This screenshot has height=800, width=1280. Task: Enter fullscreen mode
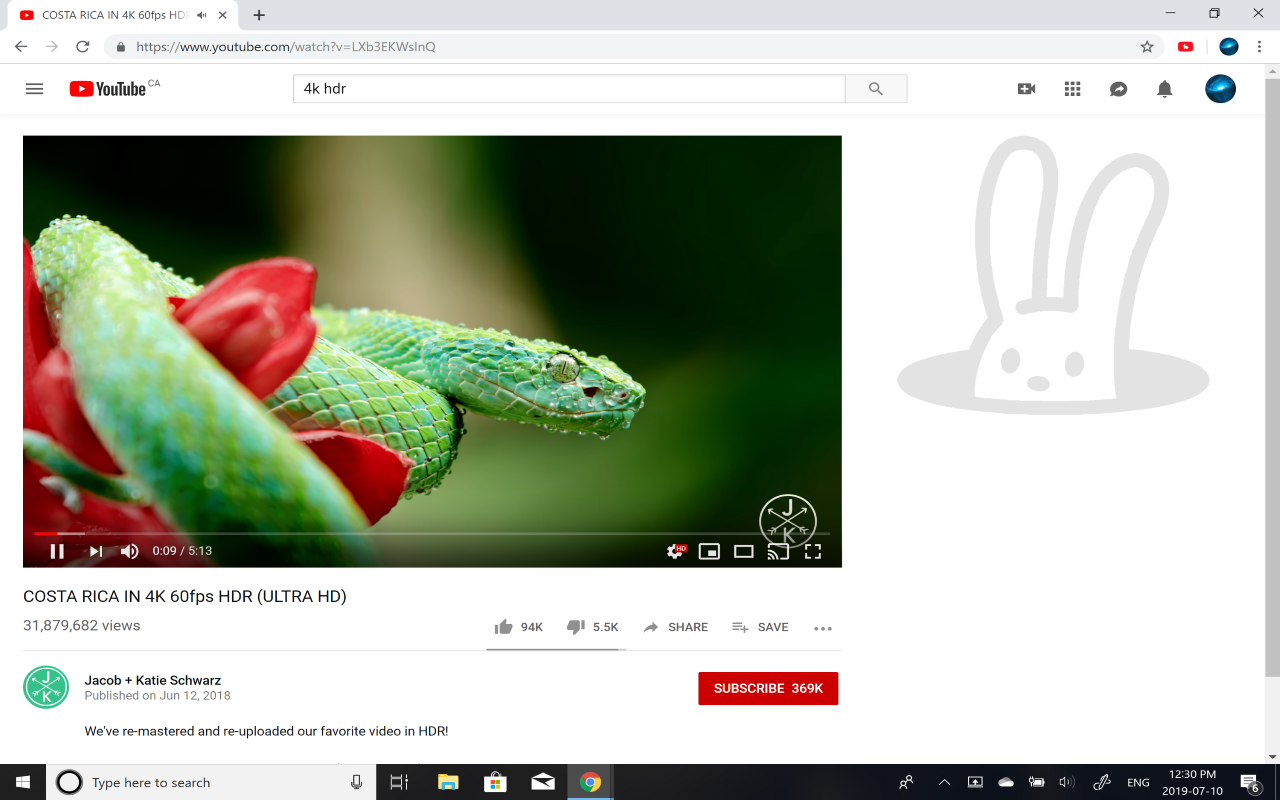(x=813, y=550)
